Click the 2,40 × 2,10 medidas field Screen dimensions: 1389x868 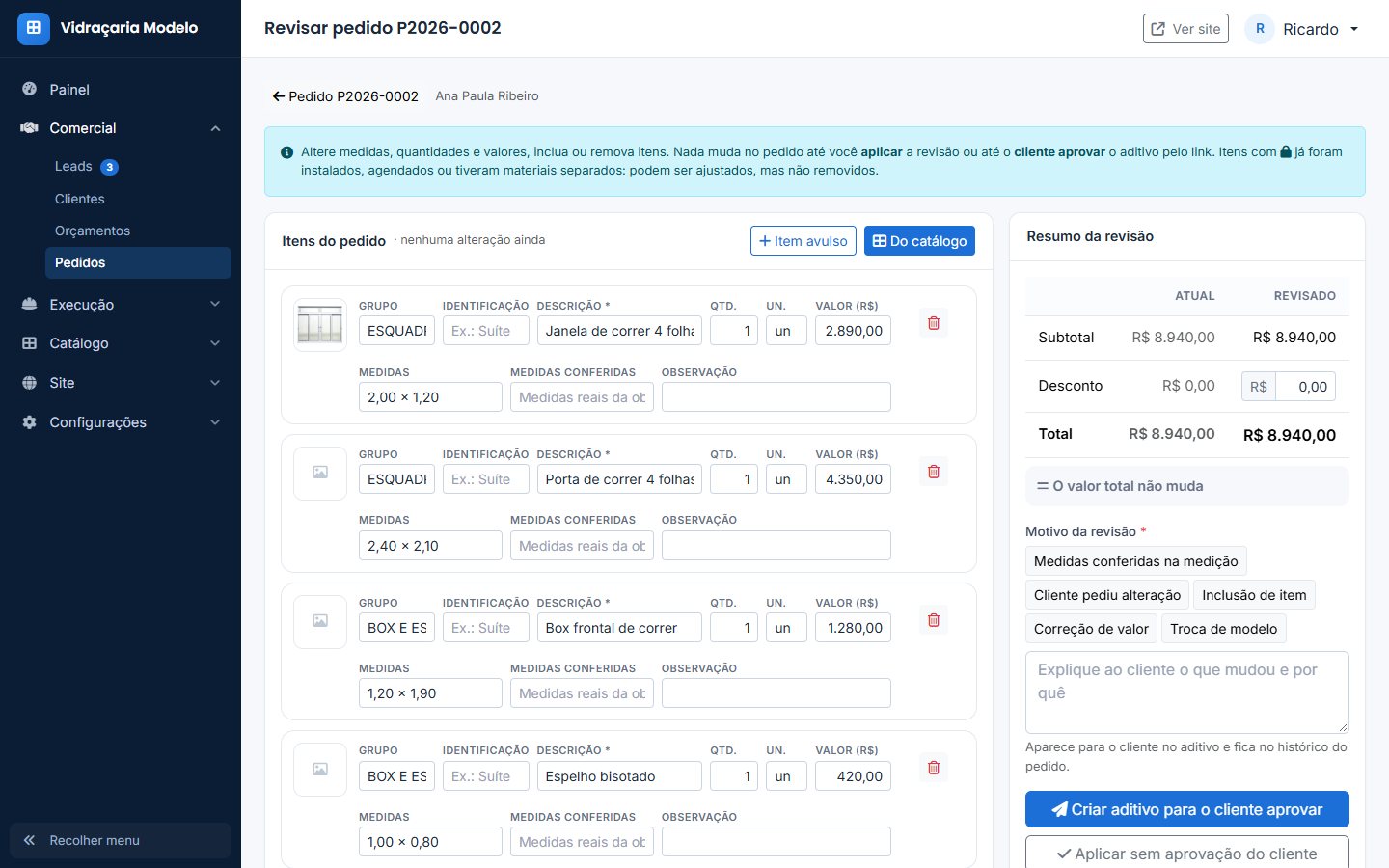click(x=430, y=546)
